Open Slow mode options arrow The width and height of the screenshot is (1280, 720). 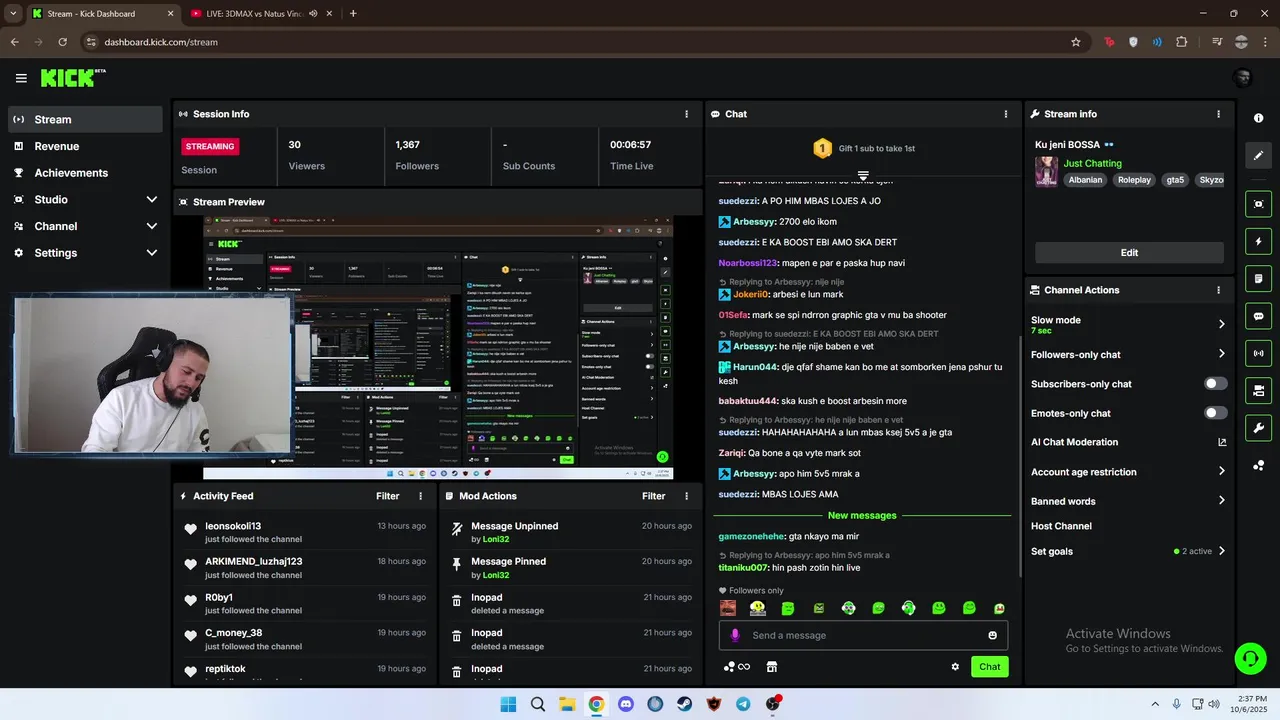click(1221, 324)
